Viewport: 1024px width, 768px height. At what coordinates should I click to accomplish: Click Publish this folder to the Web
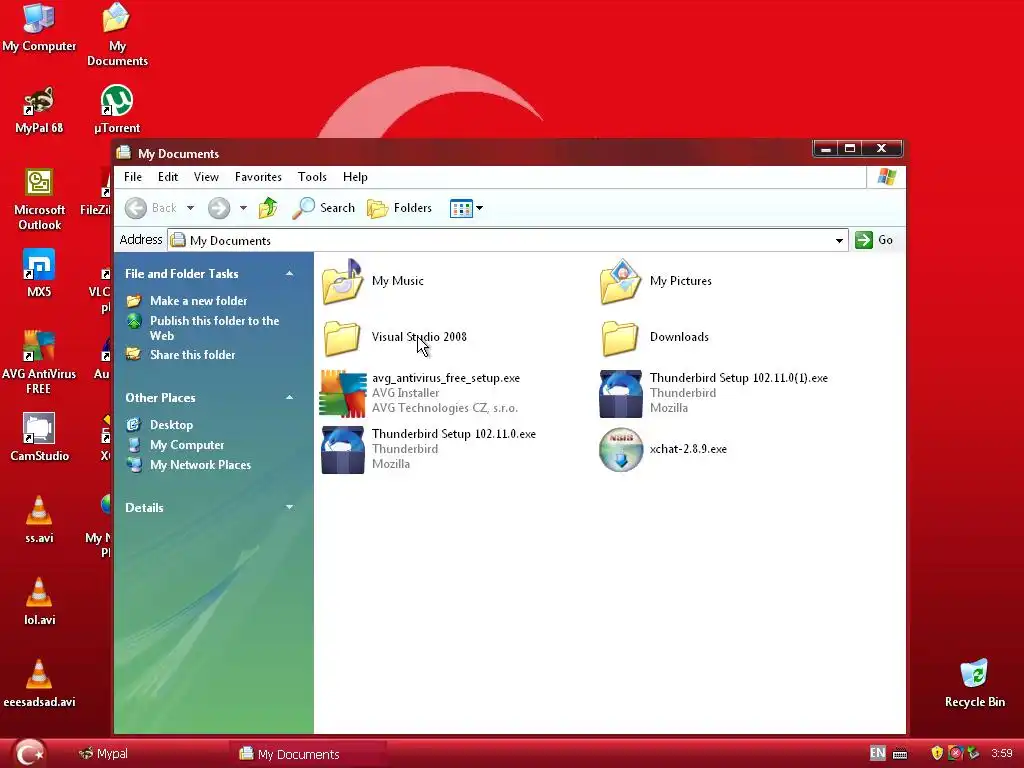point(214,328)
